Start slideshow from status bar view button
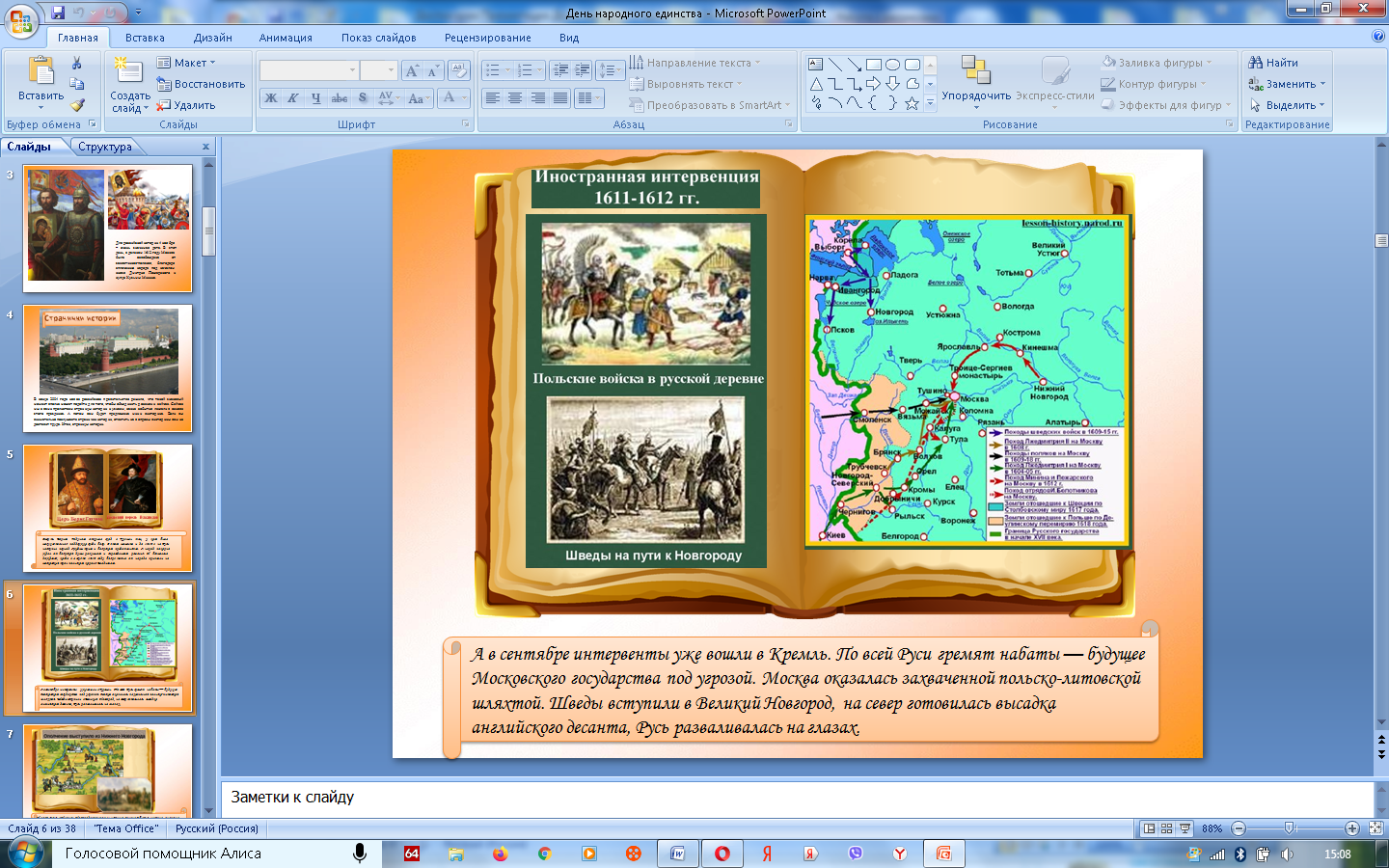 tap(1185, 828)
